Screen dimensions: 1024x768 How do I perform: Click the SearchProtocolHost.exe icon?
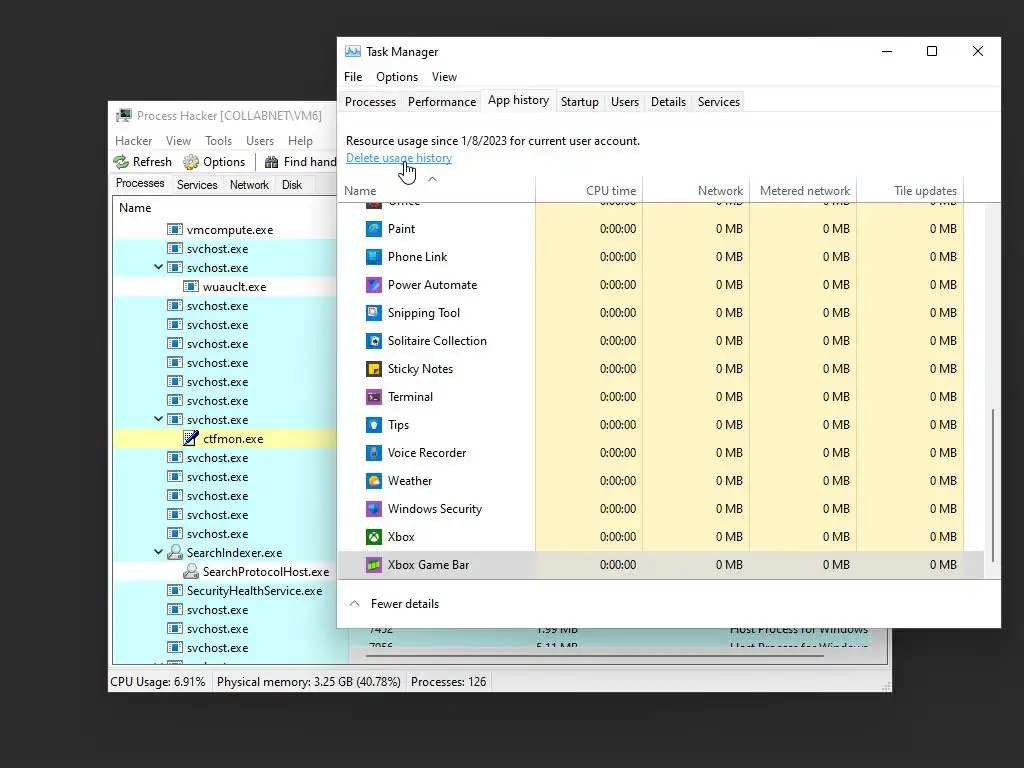191,571
